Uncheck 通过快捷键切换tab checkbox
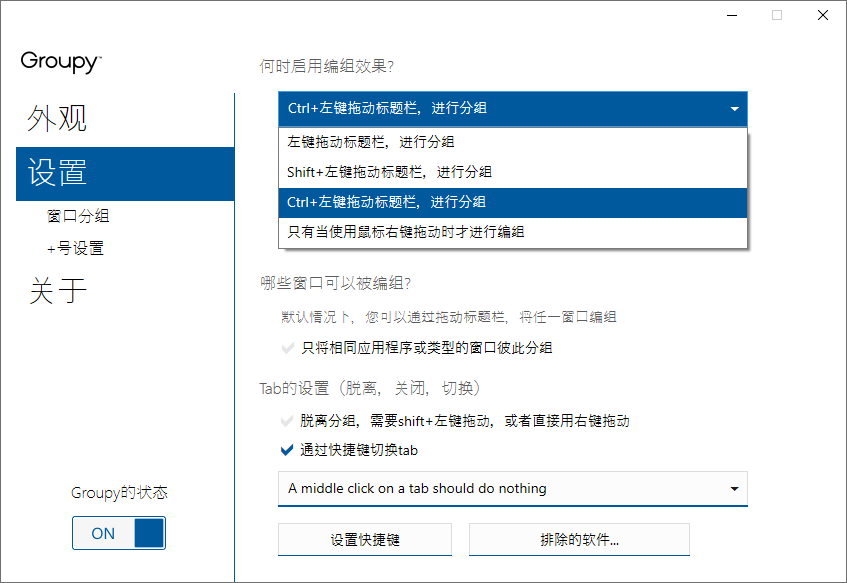Screen dimensions: 847x583 (x=289, y=450)
